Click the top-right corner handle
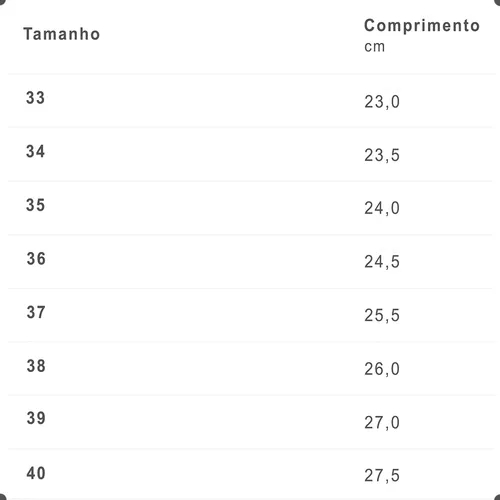The image size is (500, 500). 497,2
